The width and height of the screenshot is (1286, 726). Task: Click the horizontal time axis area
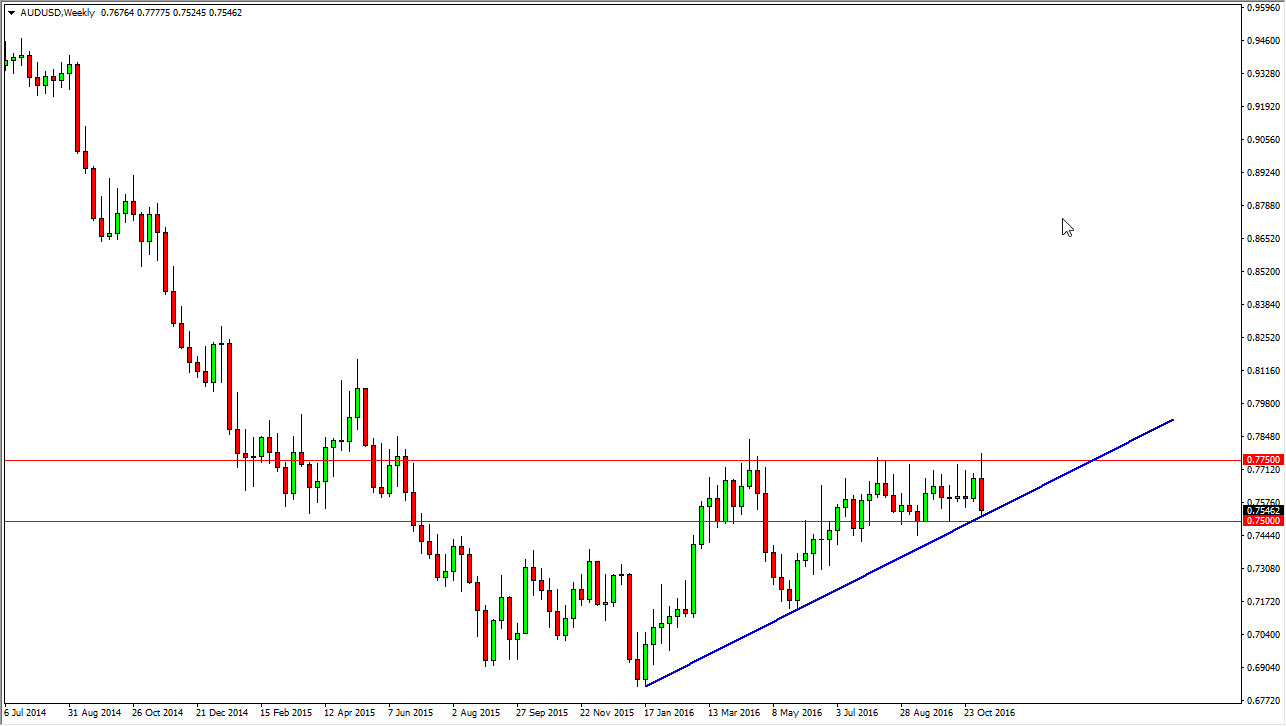click(x=500, y=713)
